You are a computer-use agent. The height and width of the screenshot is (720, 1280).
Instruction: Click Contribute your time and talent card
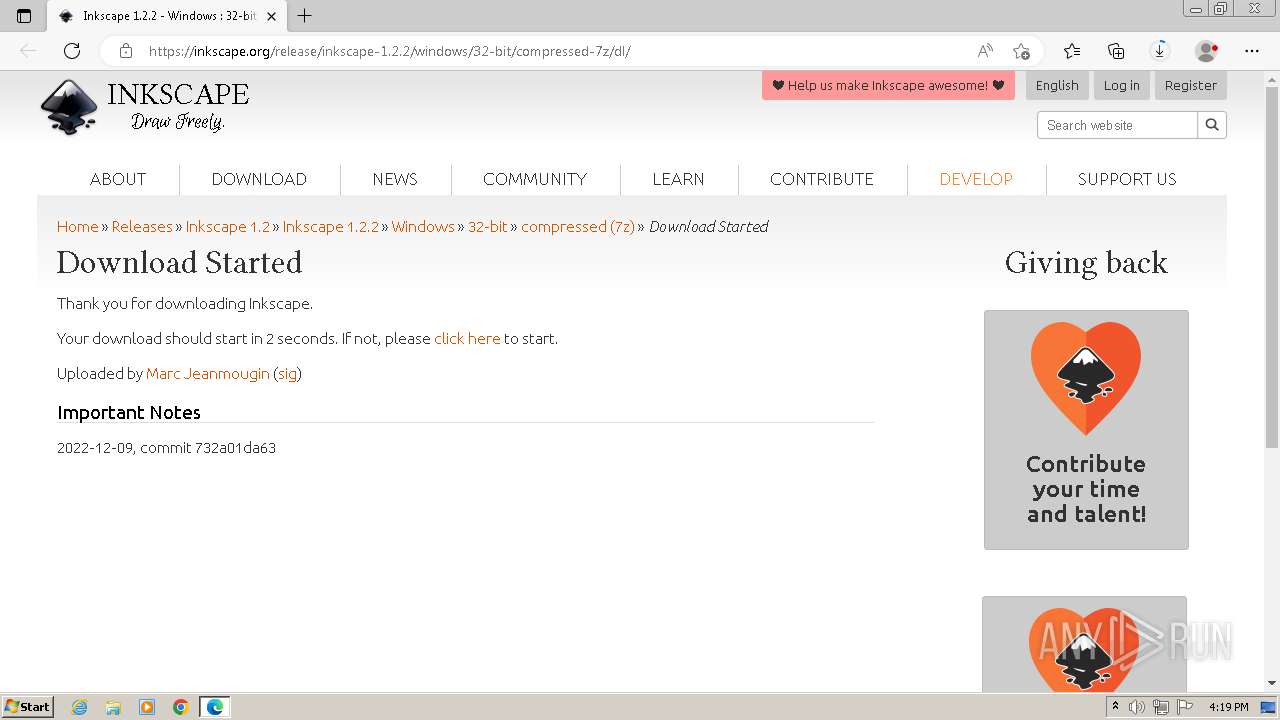1086,430
